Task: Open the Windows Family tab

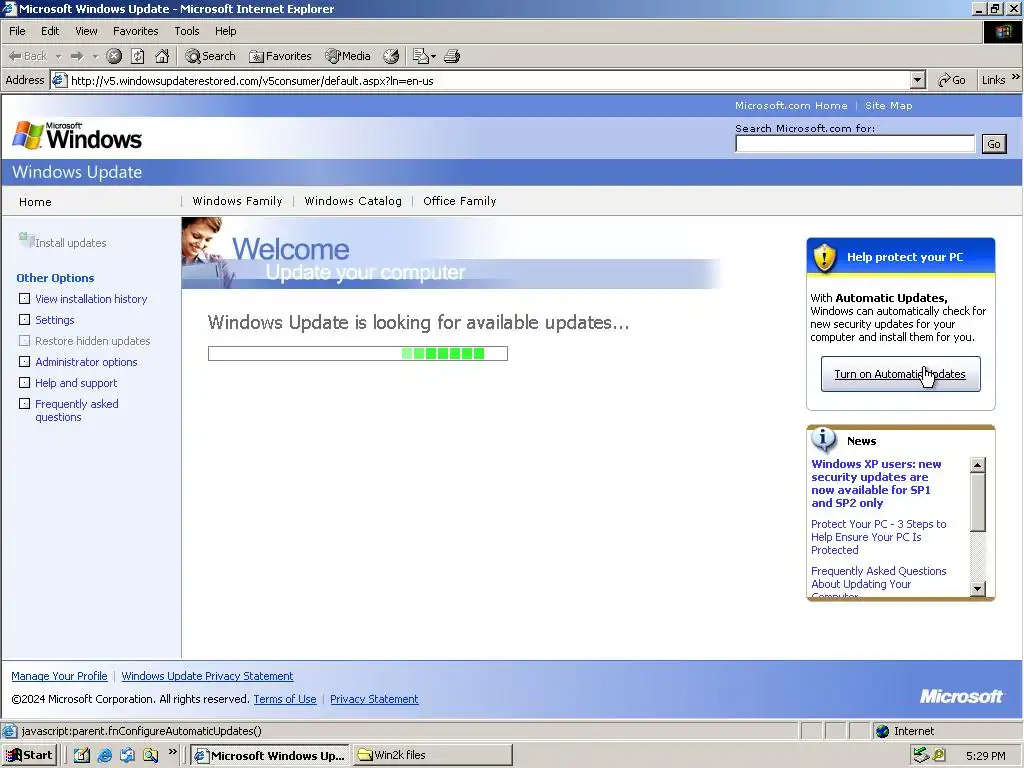Action: pos(237,201)
